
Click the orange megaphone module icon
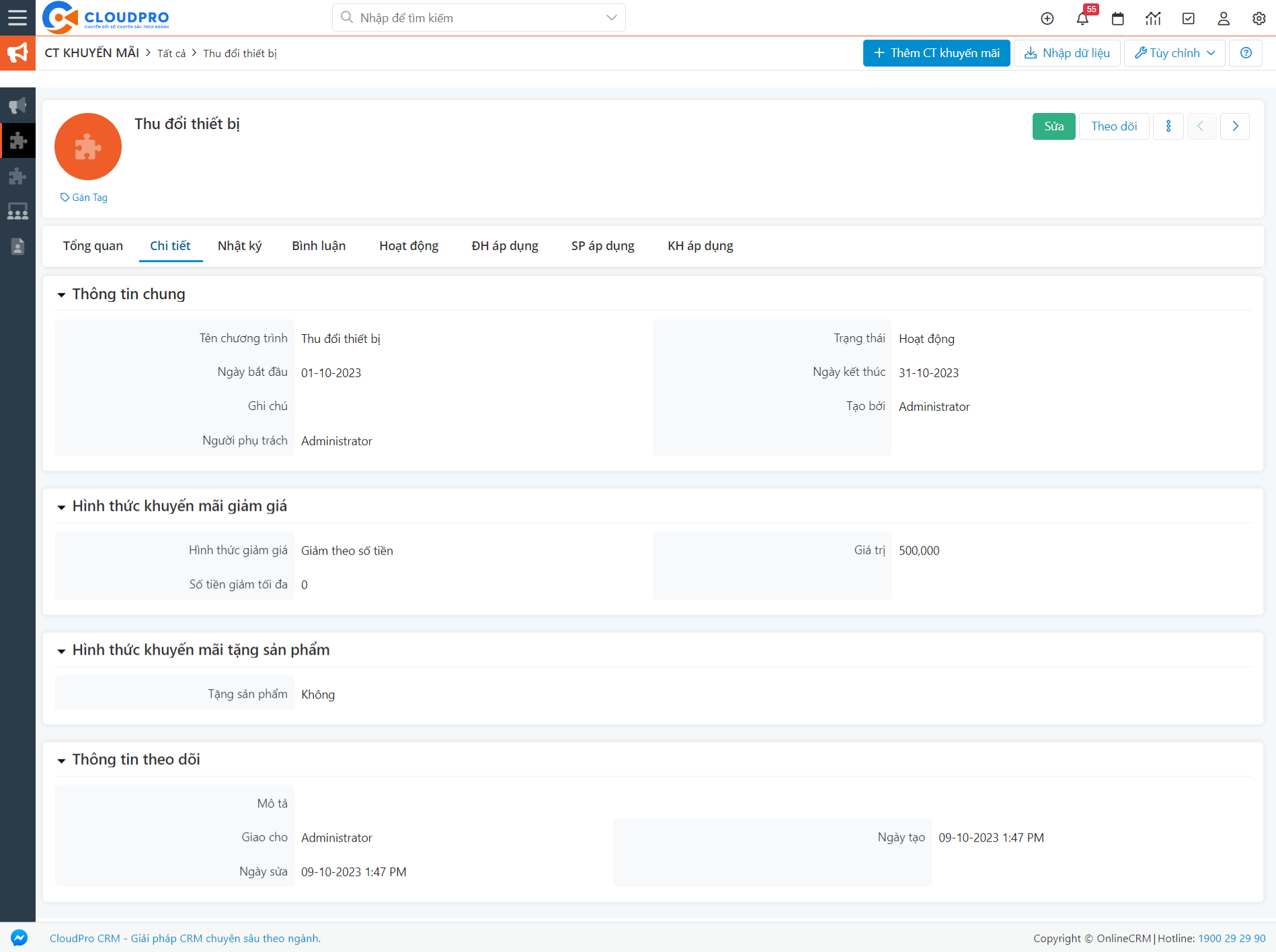click(x=17, y=53)
